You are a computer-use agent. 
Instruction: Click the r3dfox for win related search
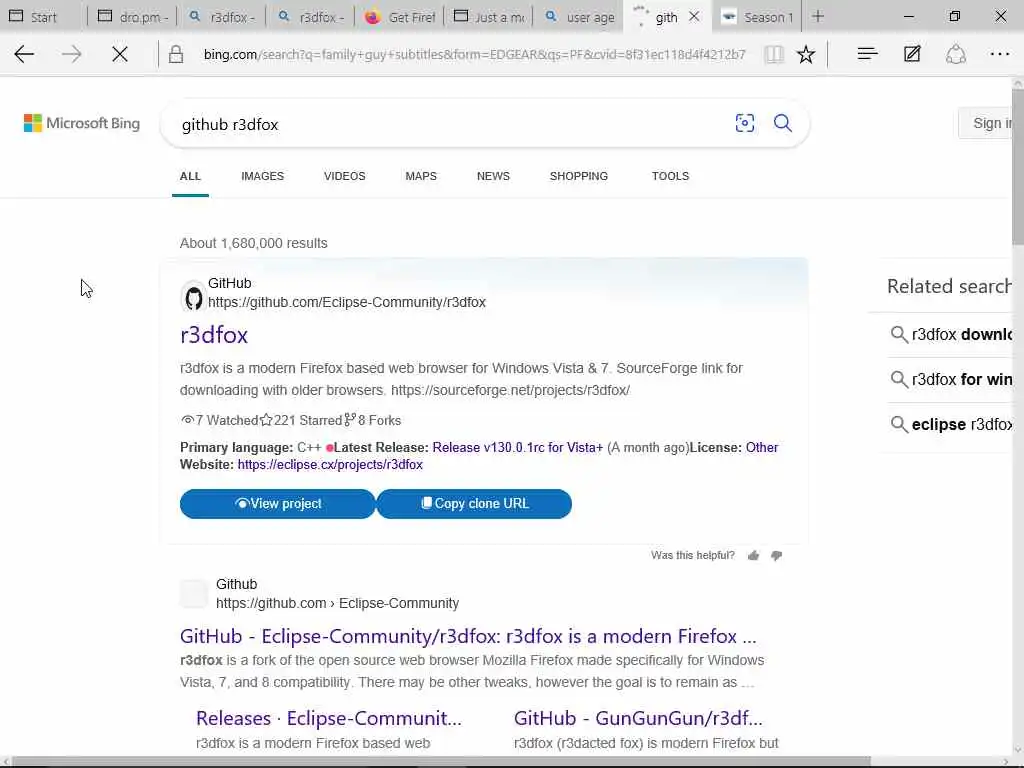click(952, 379)
